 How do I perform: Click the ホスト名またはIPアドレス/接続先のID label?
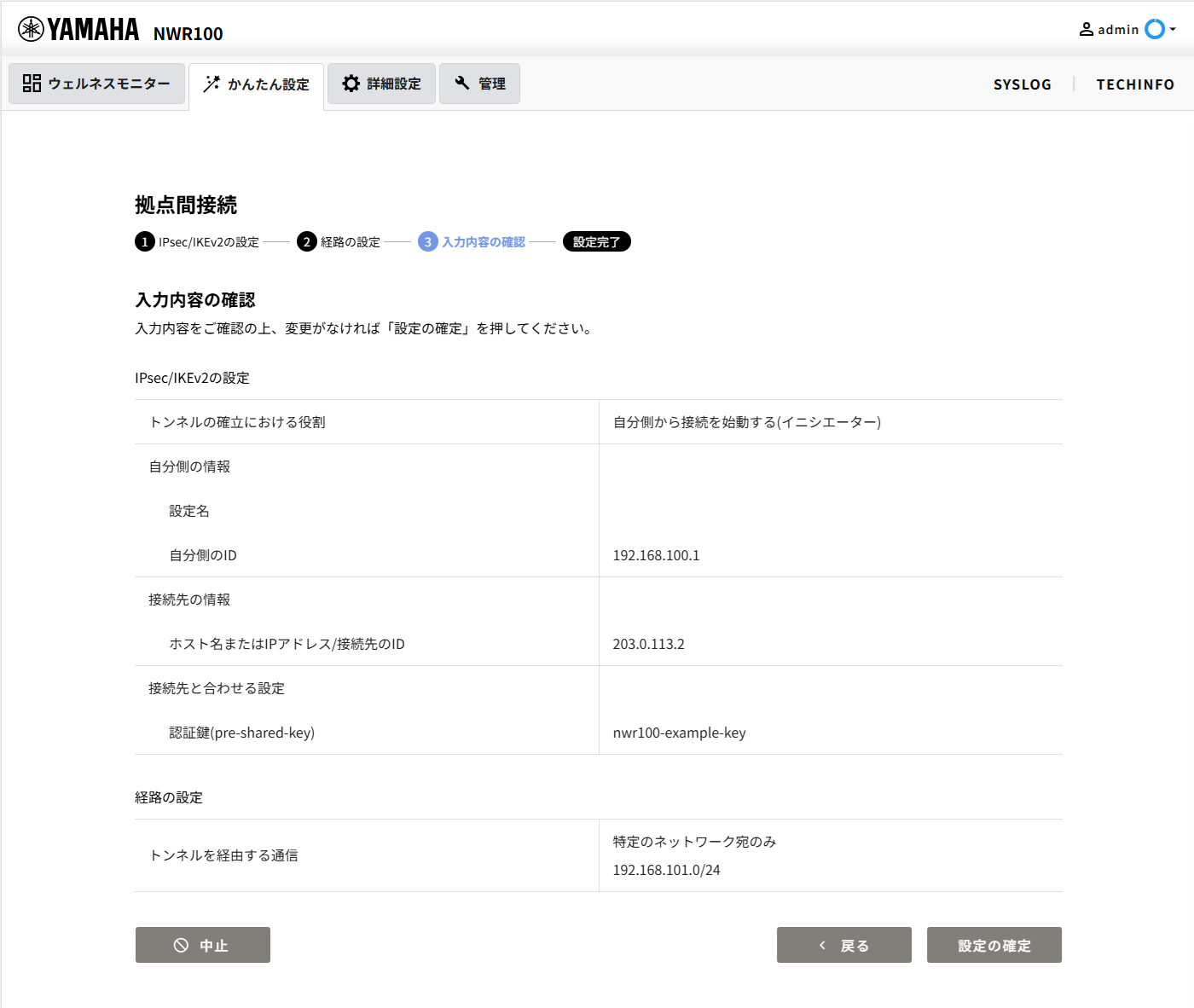click(x=287, y=644)
